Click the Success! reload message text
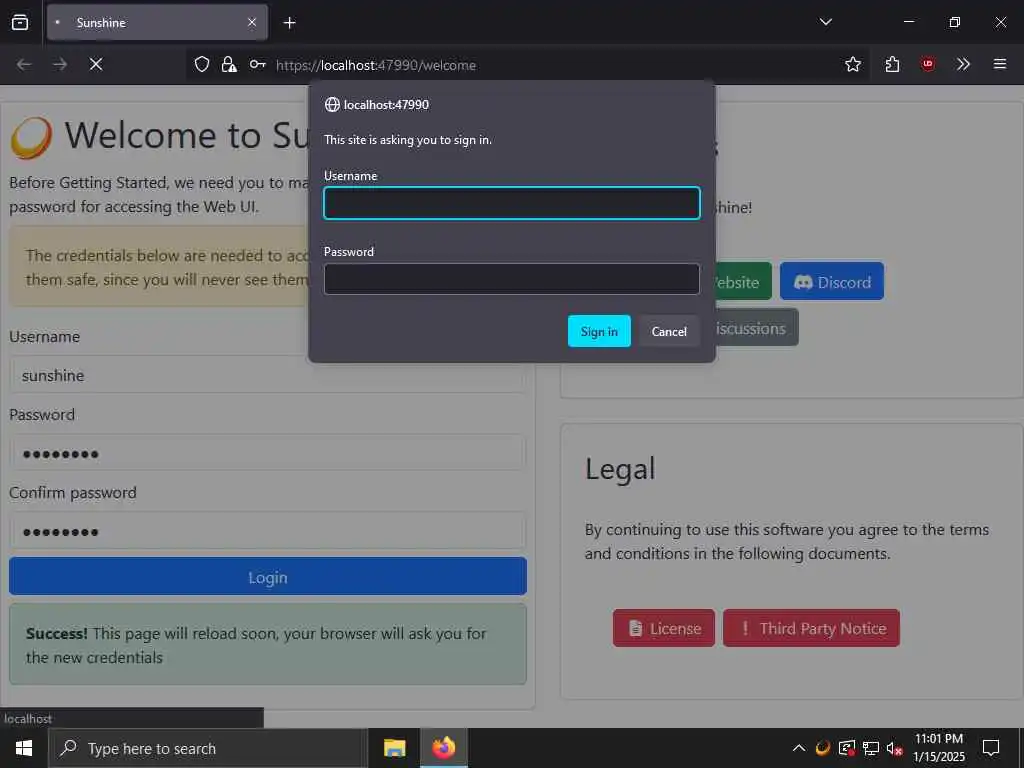 point(256,645)
